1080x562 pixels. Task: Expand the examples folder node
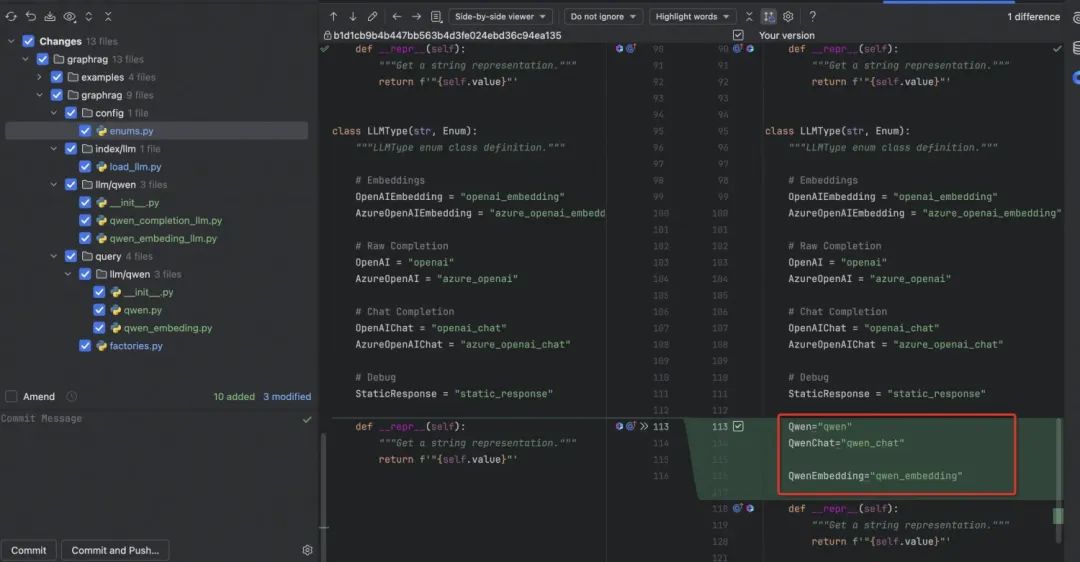(41, 77)
